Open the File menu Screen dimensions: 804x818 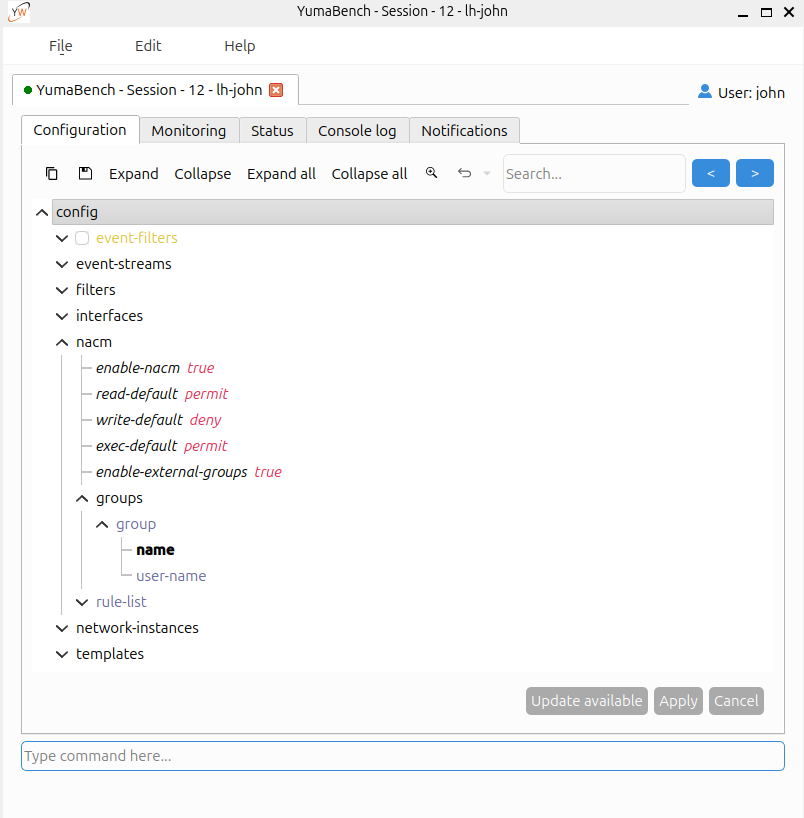click(61, 46)
